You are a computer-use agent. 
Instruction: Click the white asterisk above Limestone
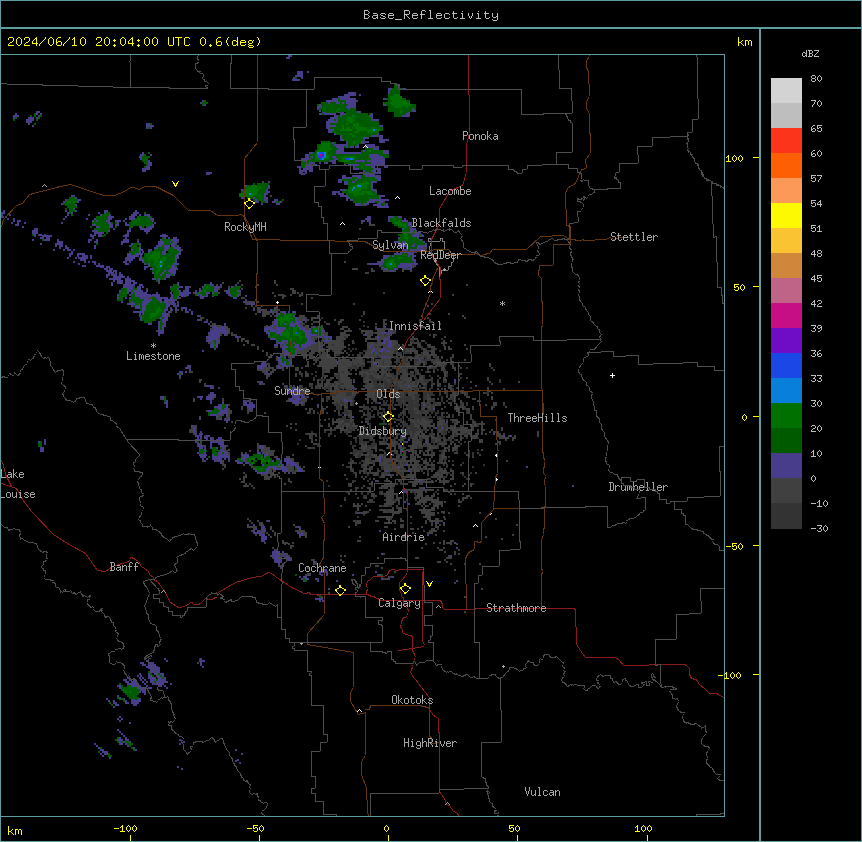click(x=153, y=346)
